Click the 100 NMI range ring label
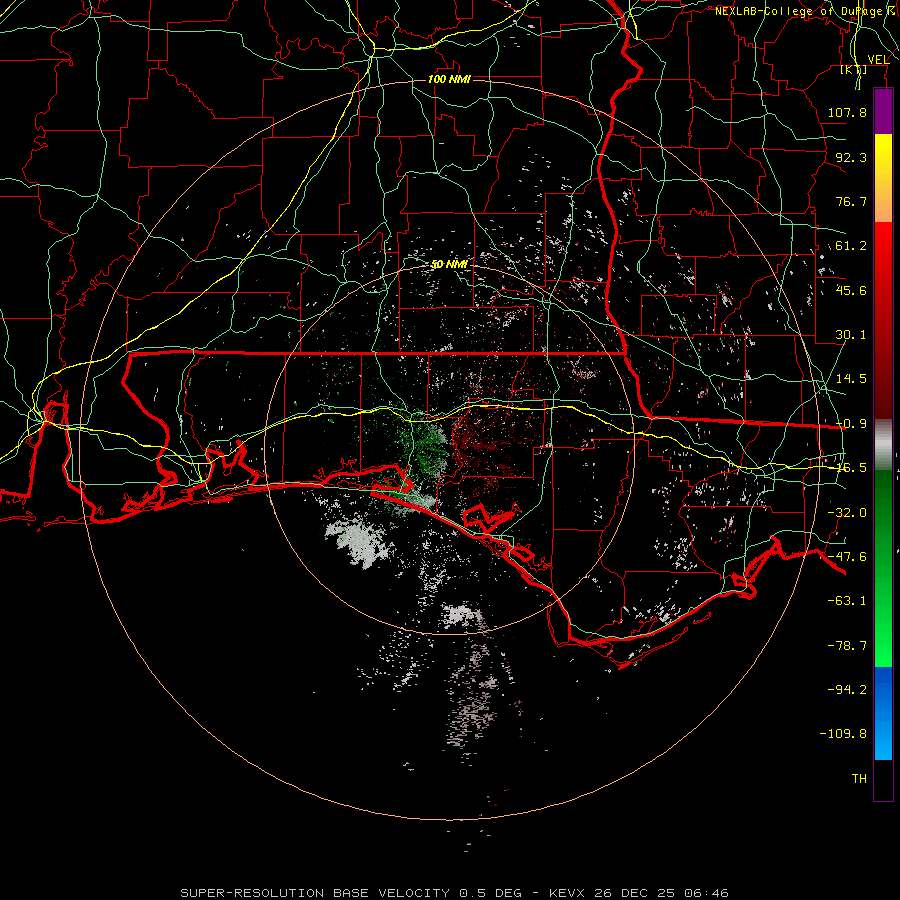 pos(449,79)
